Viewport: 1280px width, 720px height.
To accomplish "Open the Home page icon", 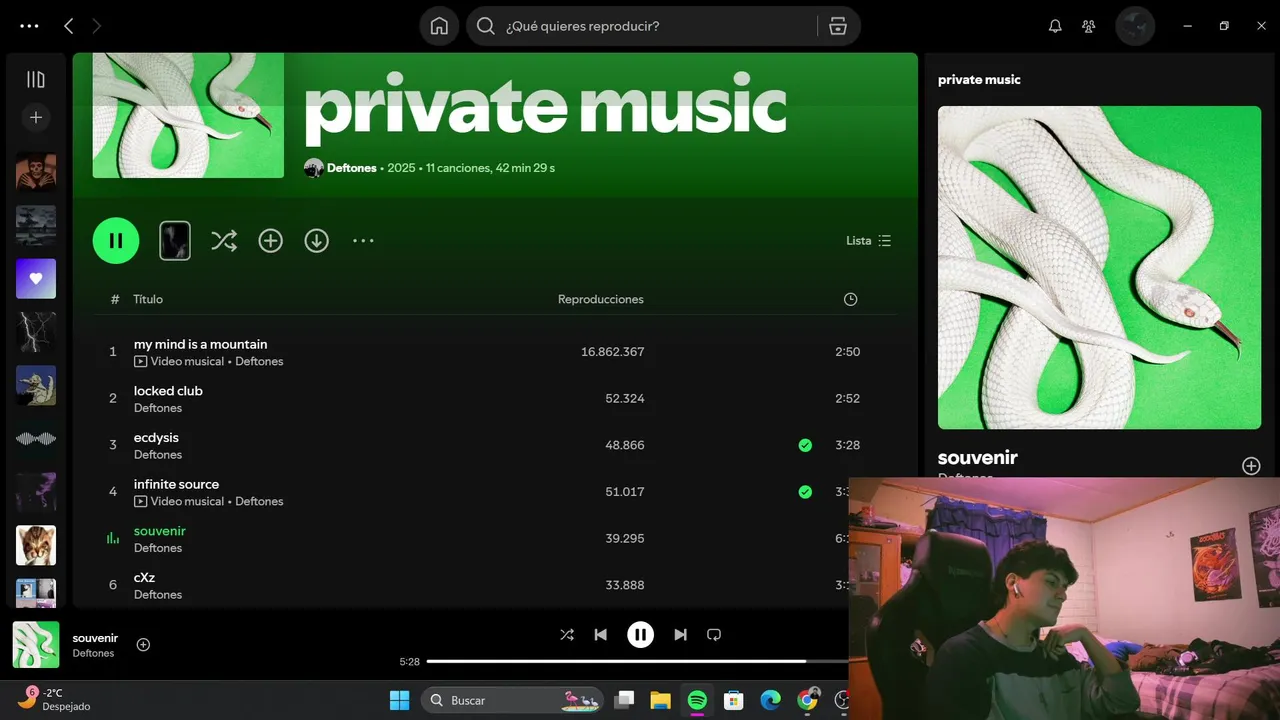I will pos(439,26).
